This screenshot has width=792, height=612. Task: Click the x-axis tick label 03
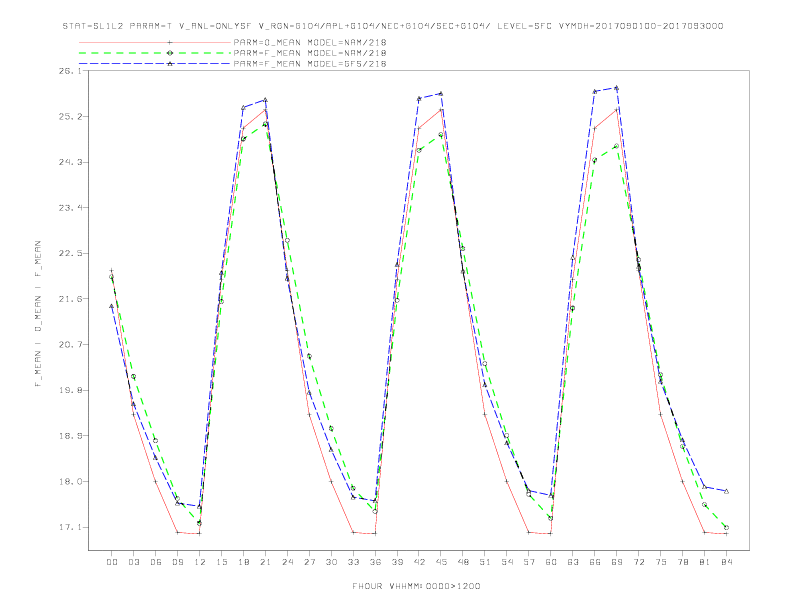click(134, 562)
